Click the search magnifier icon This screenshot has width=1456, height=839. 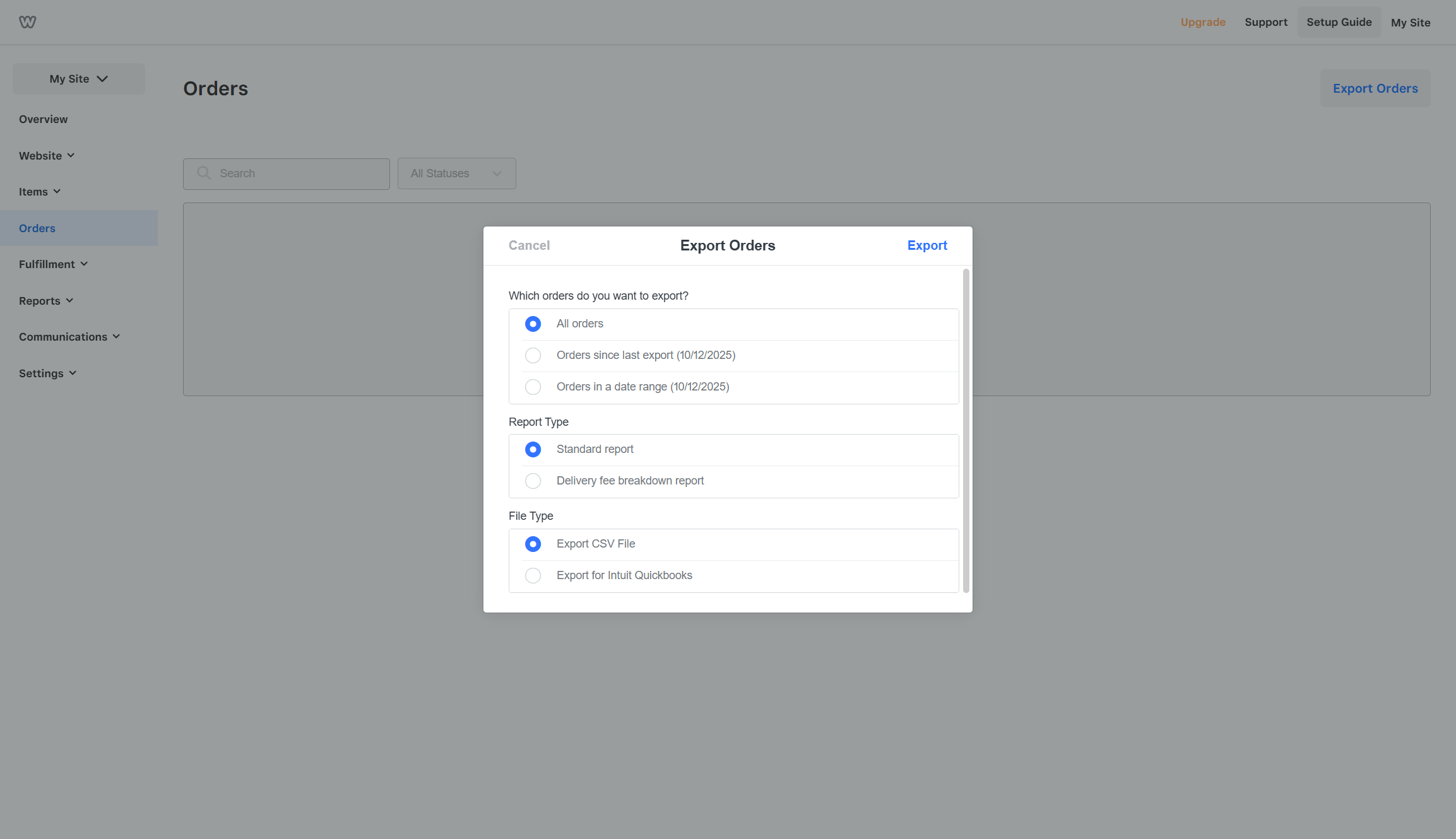(x=203, y=173)
